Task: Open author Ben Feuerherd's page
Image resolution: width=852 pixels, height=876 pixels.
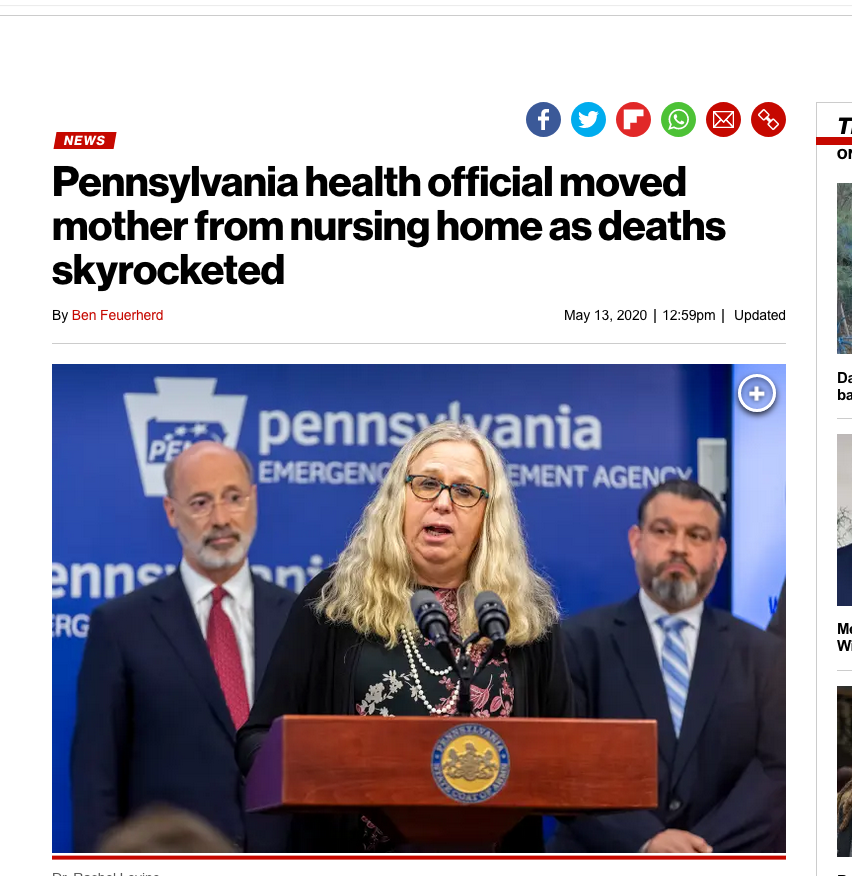Action: [117, 315]
